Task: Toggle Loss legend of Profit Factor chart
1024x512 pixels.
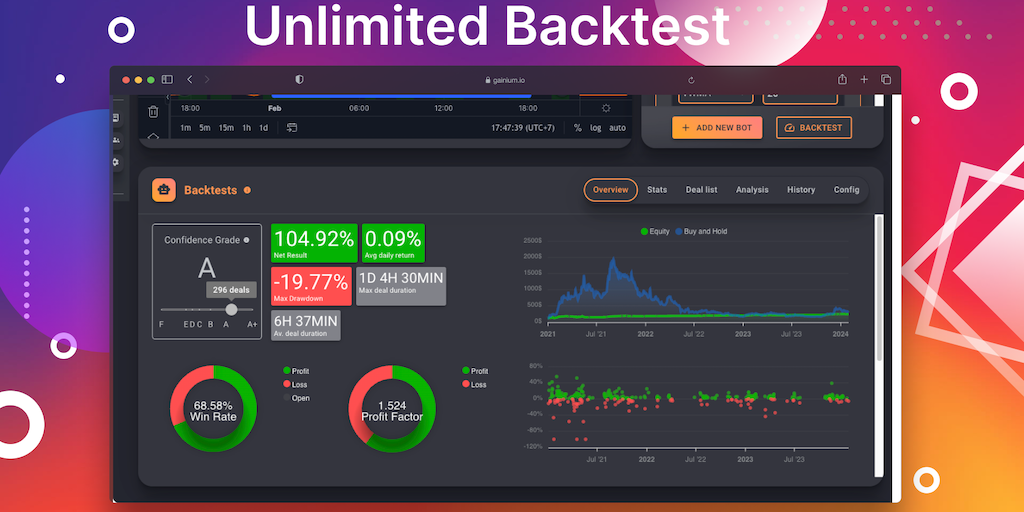Action: [x=473, y=385]
